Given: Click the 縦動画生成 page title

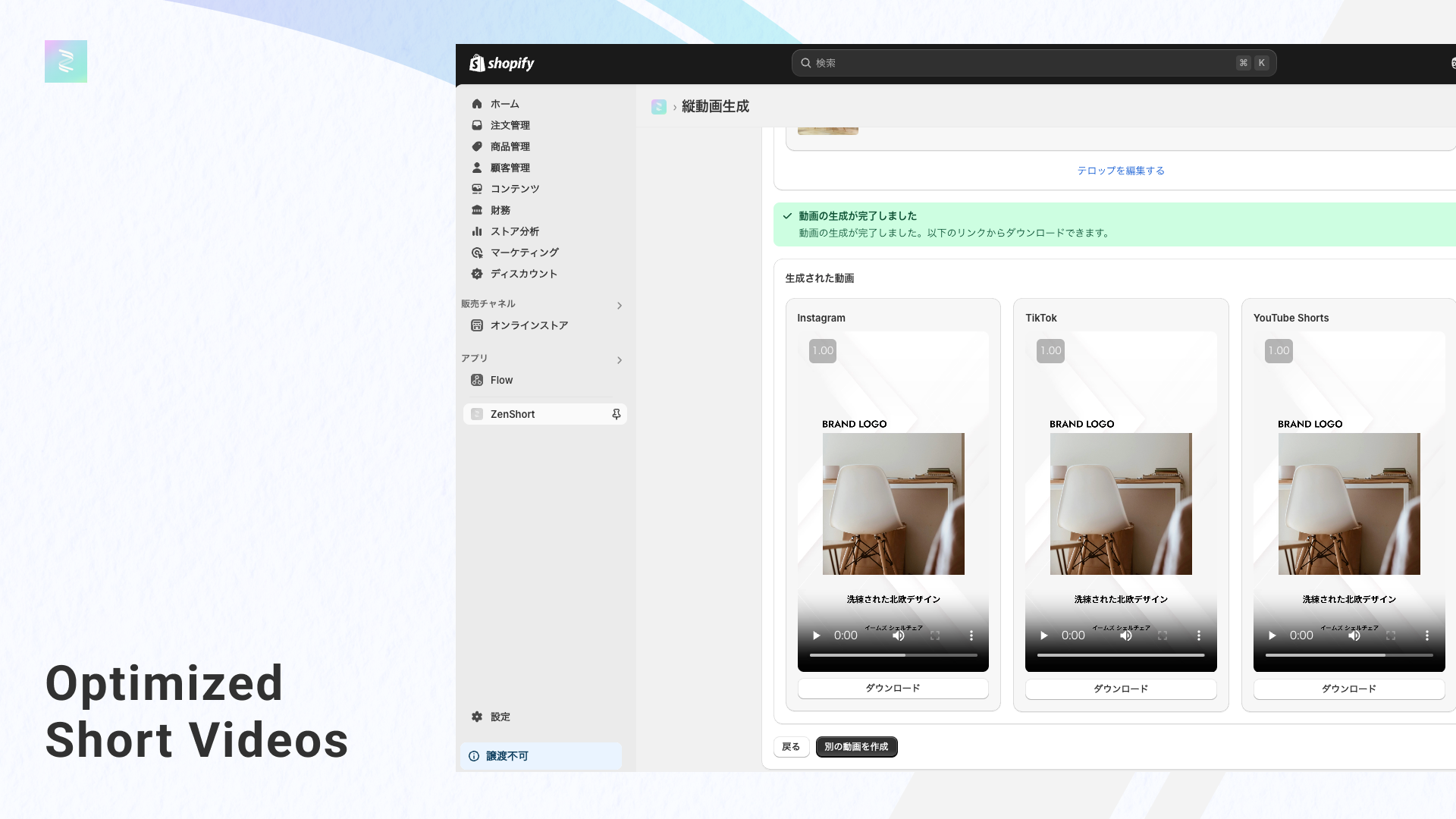Looking at the screenshot, I should (x=715, y=107).
